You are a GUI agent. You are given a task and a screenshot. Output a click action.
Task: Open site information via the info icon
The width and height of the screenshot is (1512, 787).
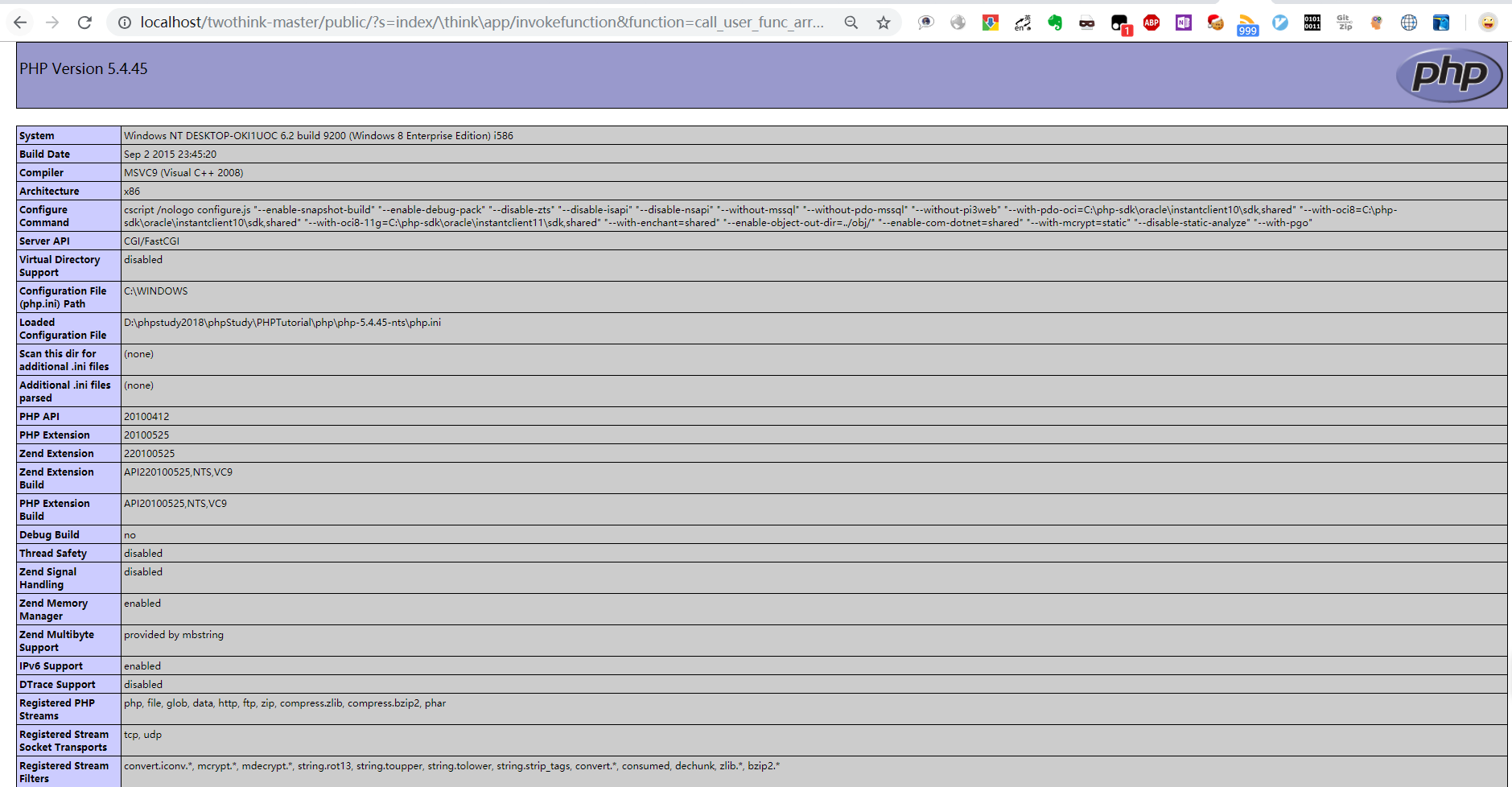point(124,22)
